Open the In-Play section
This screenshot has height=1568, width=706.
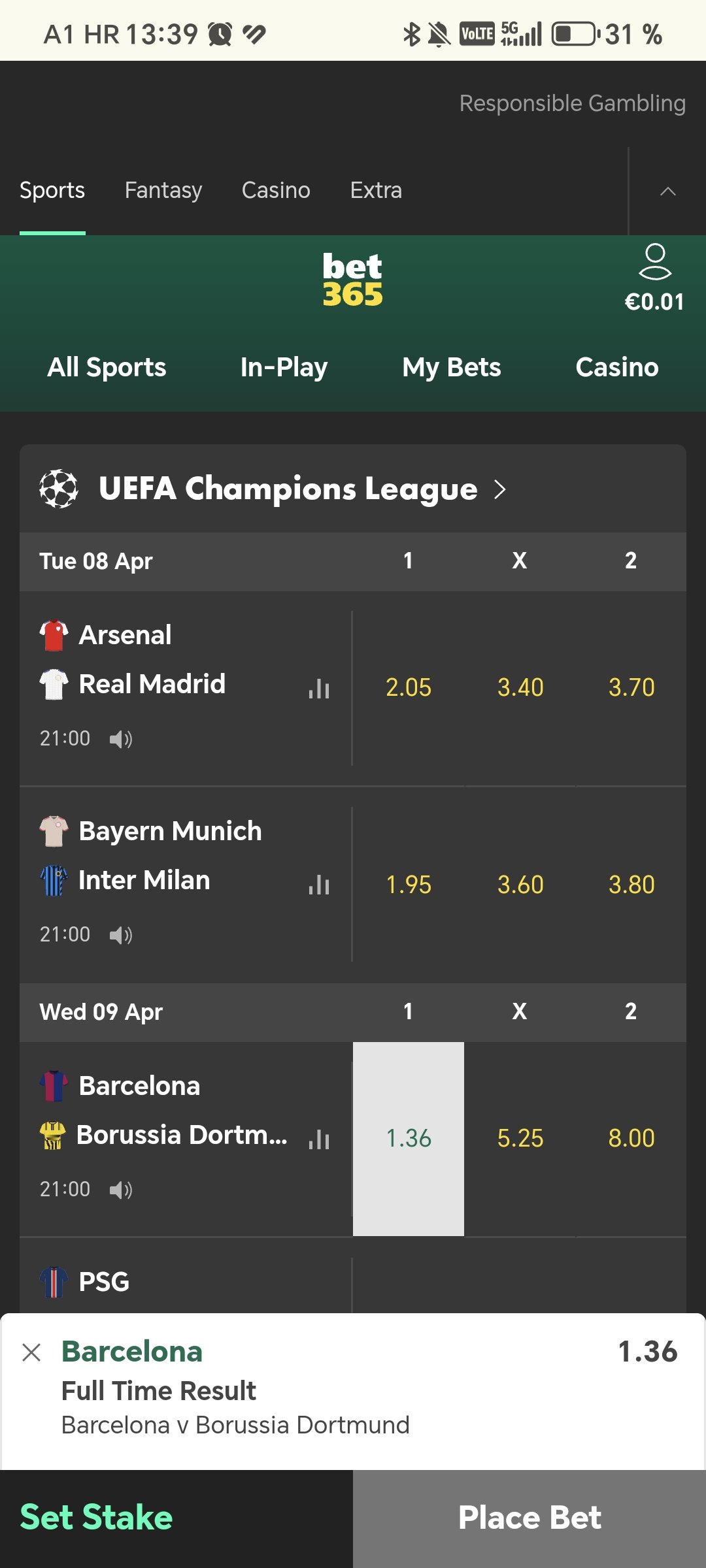point(284,367)
